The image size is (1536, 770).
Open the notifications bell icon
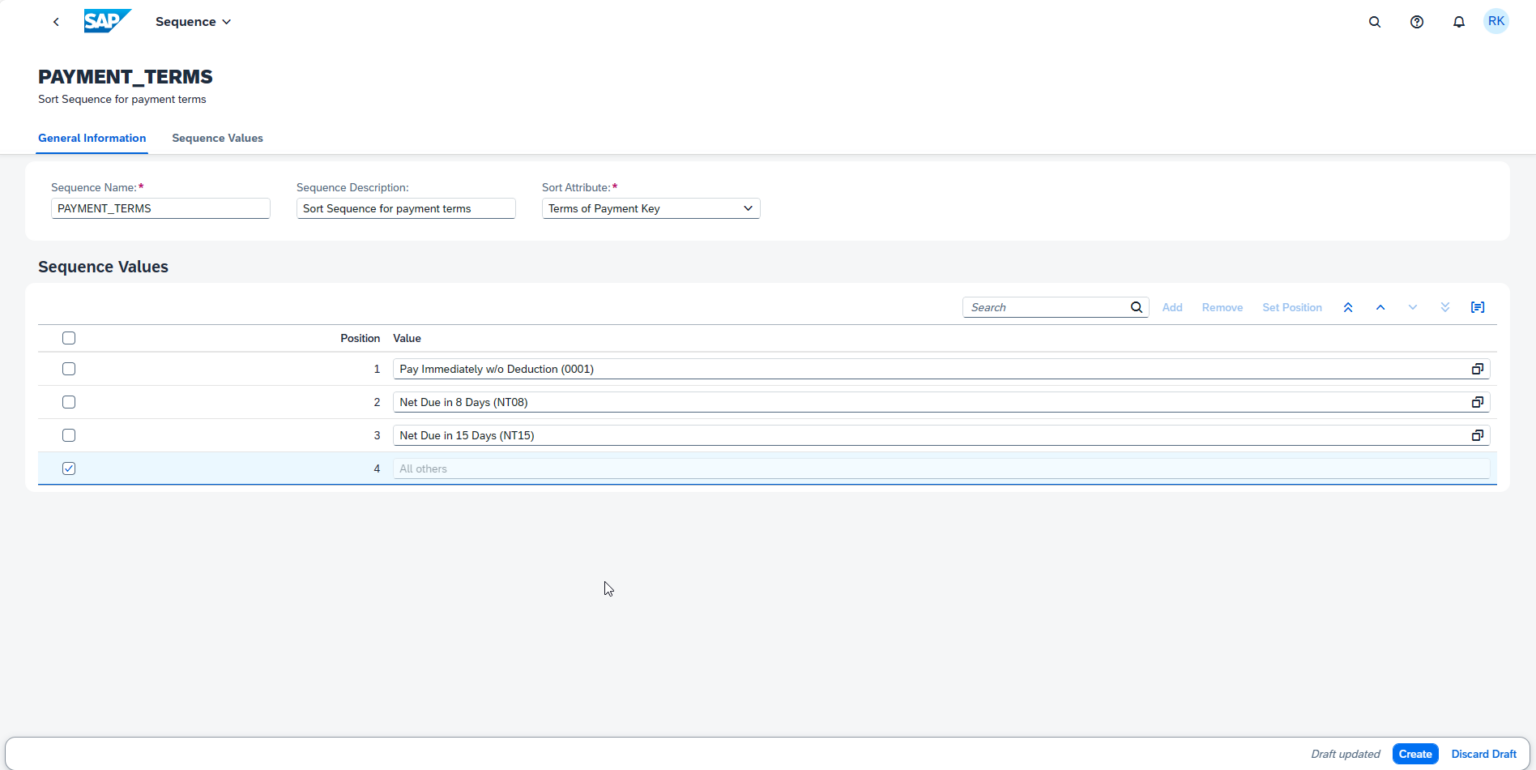tap(1458, 21)
